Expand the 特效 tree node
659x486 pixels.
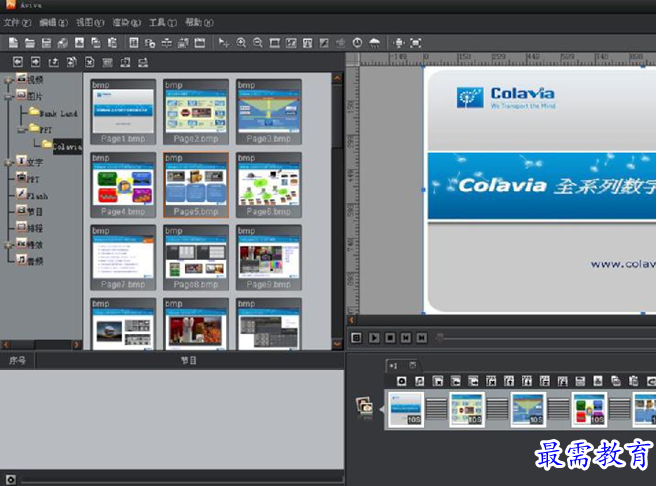click(7, 245)
